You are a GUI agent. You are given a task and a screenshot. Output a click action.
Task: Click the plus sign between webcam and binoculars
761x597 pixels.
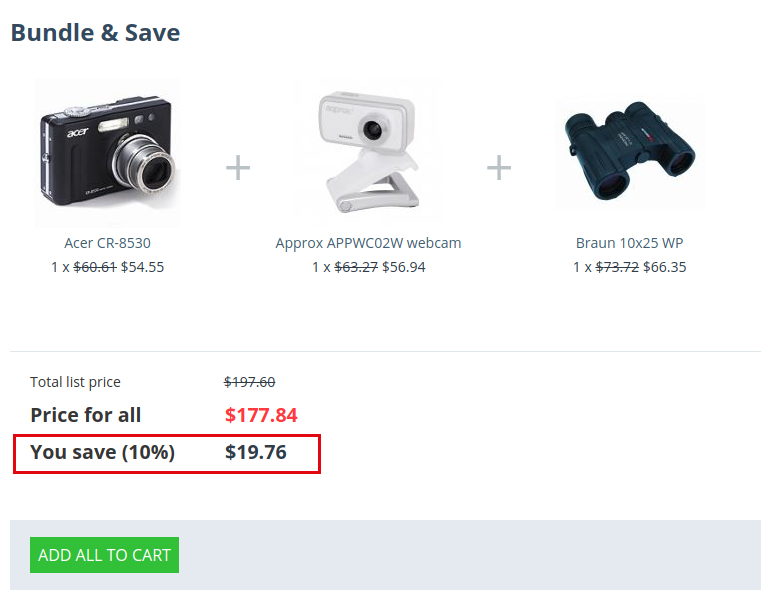499,167
